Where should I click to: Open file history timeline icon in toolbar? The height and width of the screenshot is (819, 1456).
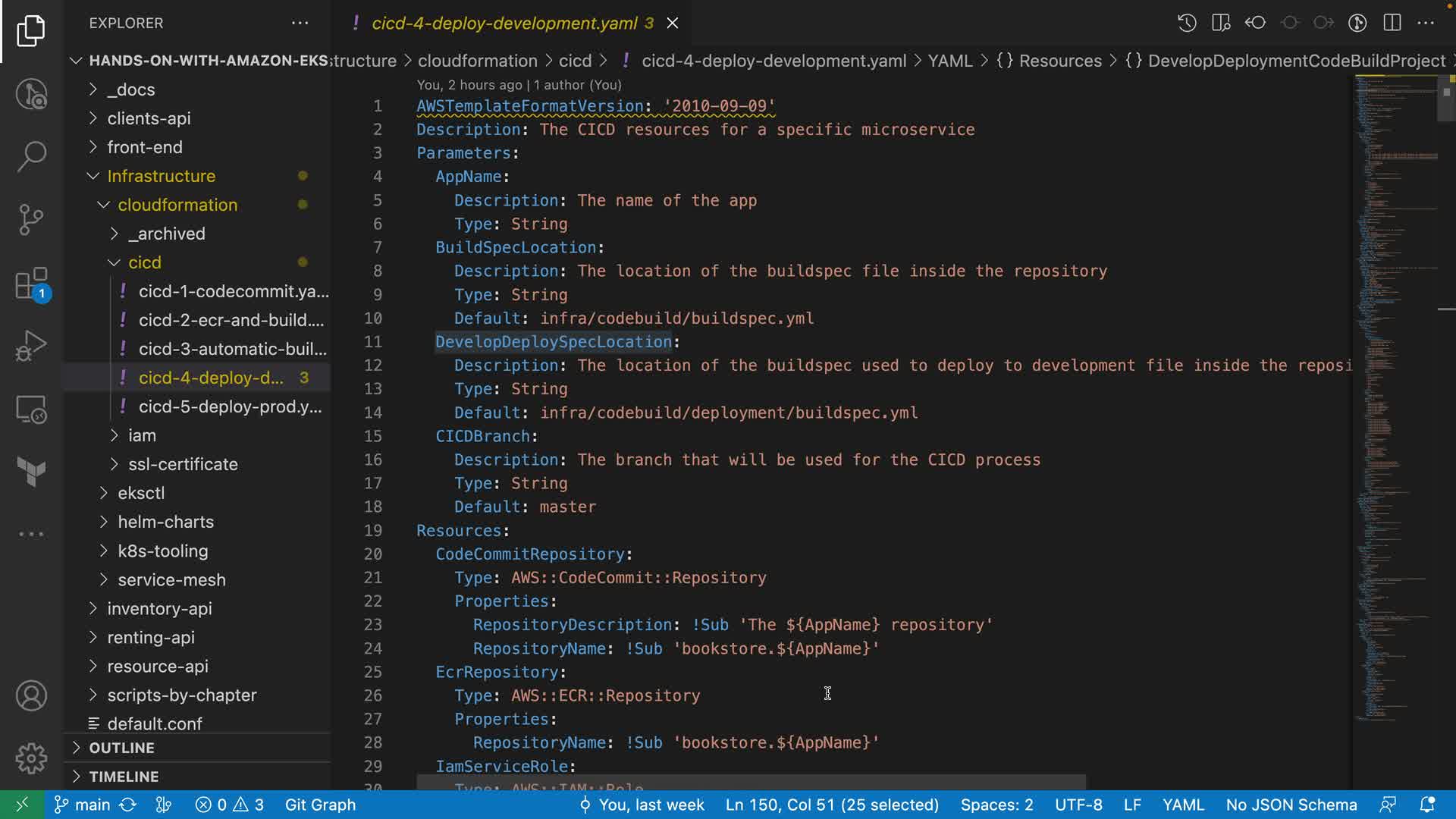1187,23
